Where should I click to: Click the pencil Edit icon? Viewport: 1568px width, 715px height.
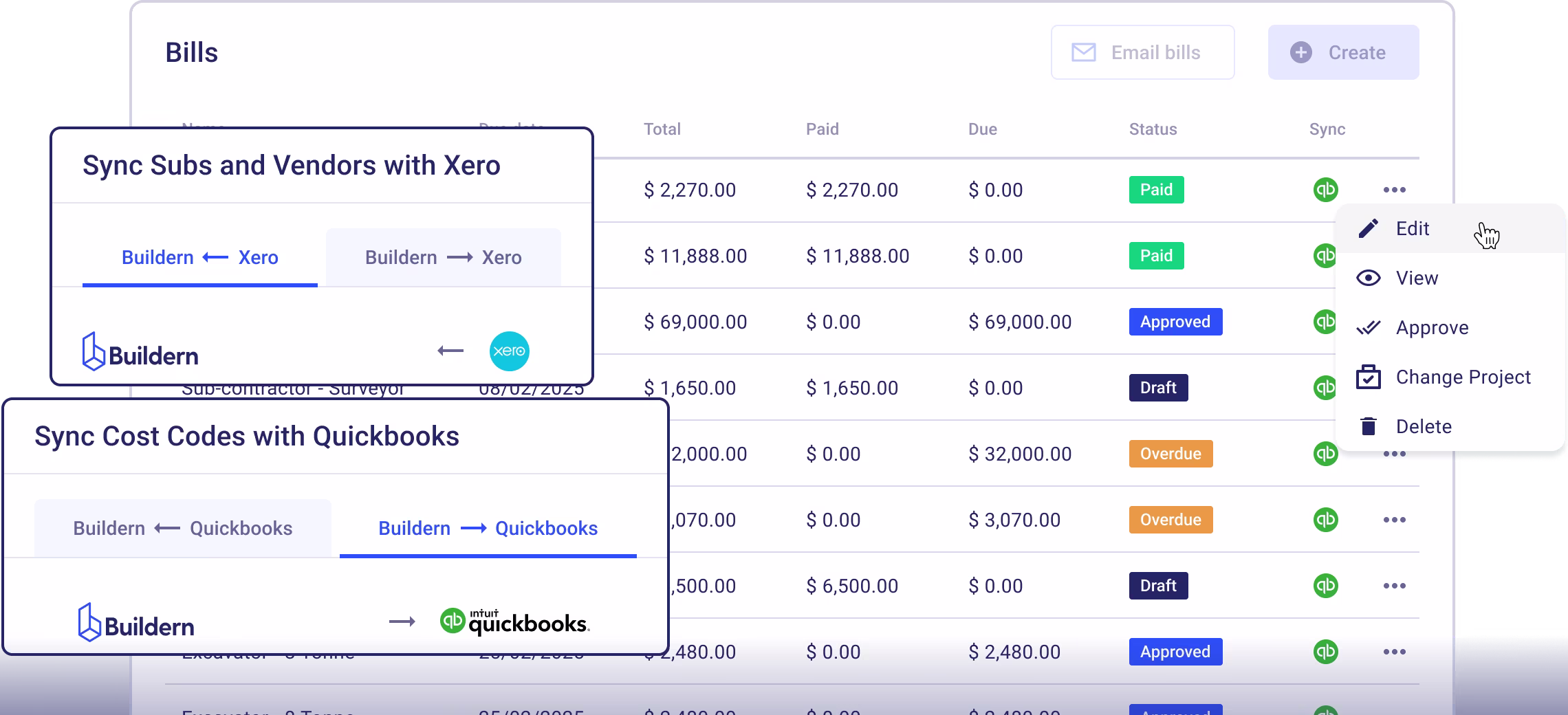[x=1369, y=228]
